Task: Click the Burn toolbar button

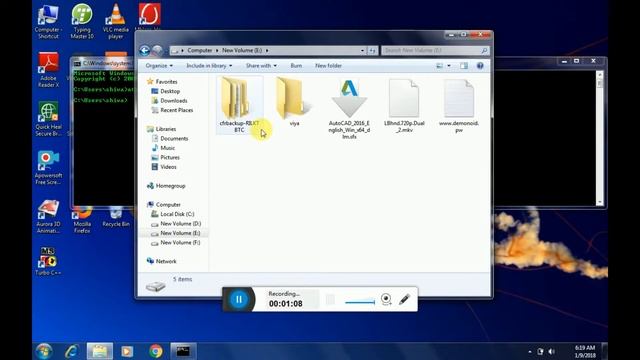Action: click(296, 66)
